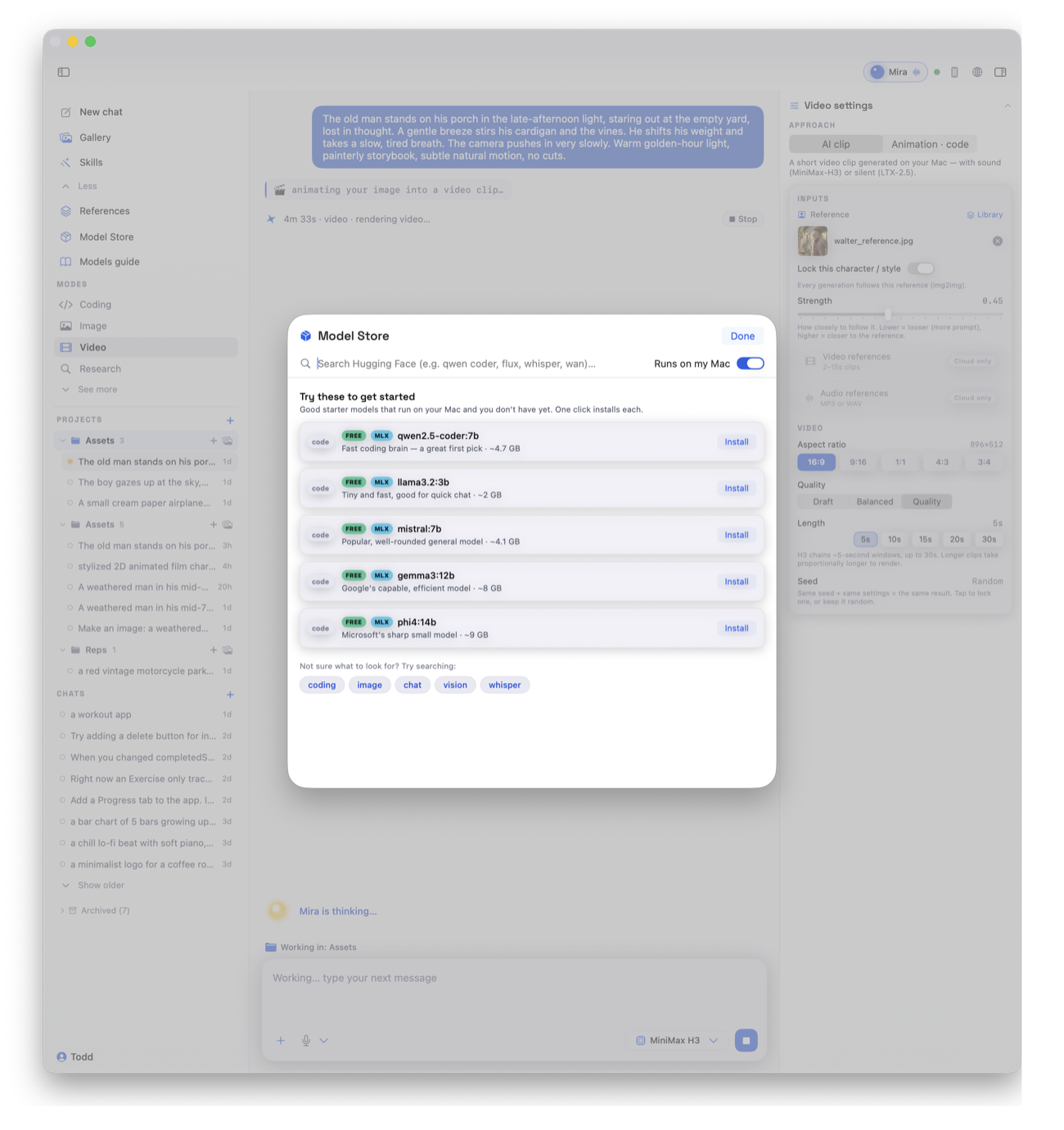Viewport: 1064px width, 1130px height.
Task: Install gemma3:12b model
Action: pyautogui.click(x=737, y=581)
